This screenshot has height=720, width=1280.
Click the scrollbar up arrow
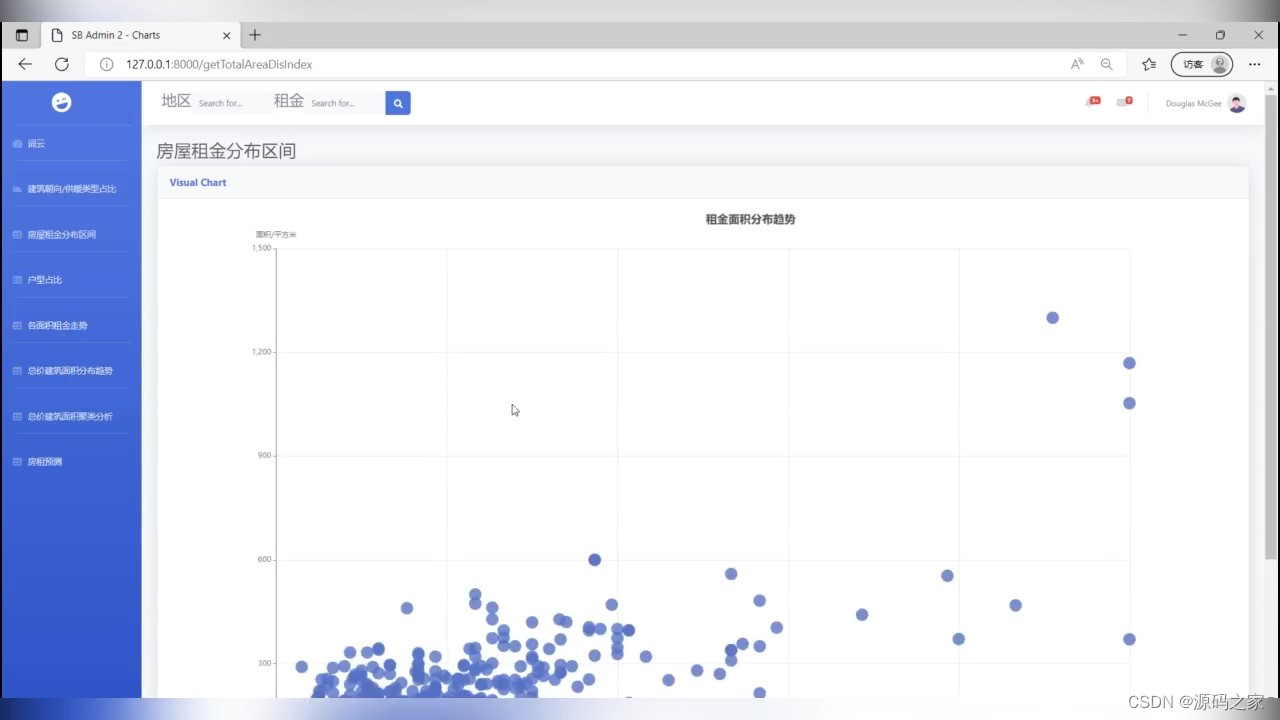point(1271,88)
